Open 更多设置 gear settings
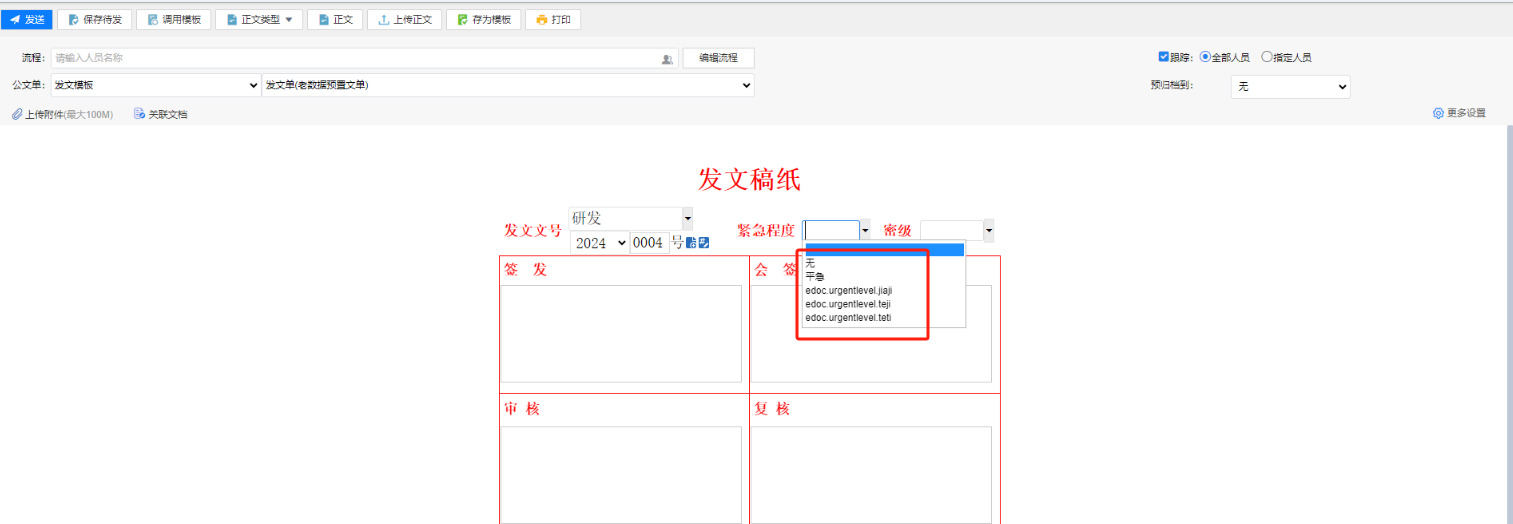1513x524 pixels. [1438, 113]
